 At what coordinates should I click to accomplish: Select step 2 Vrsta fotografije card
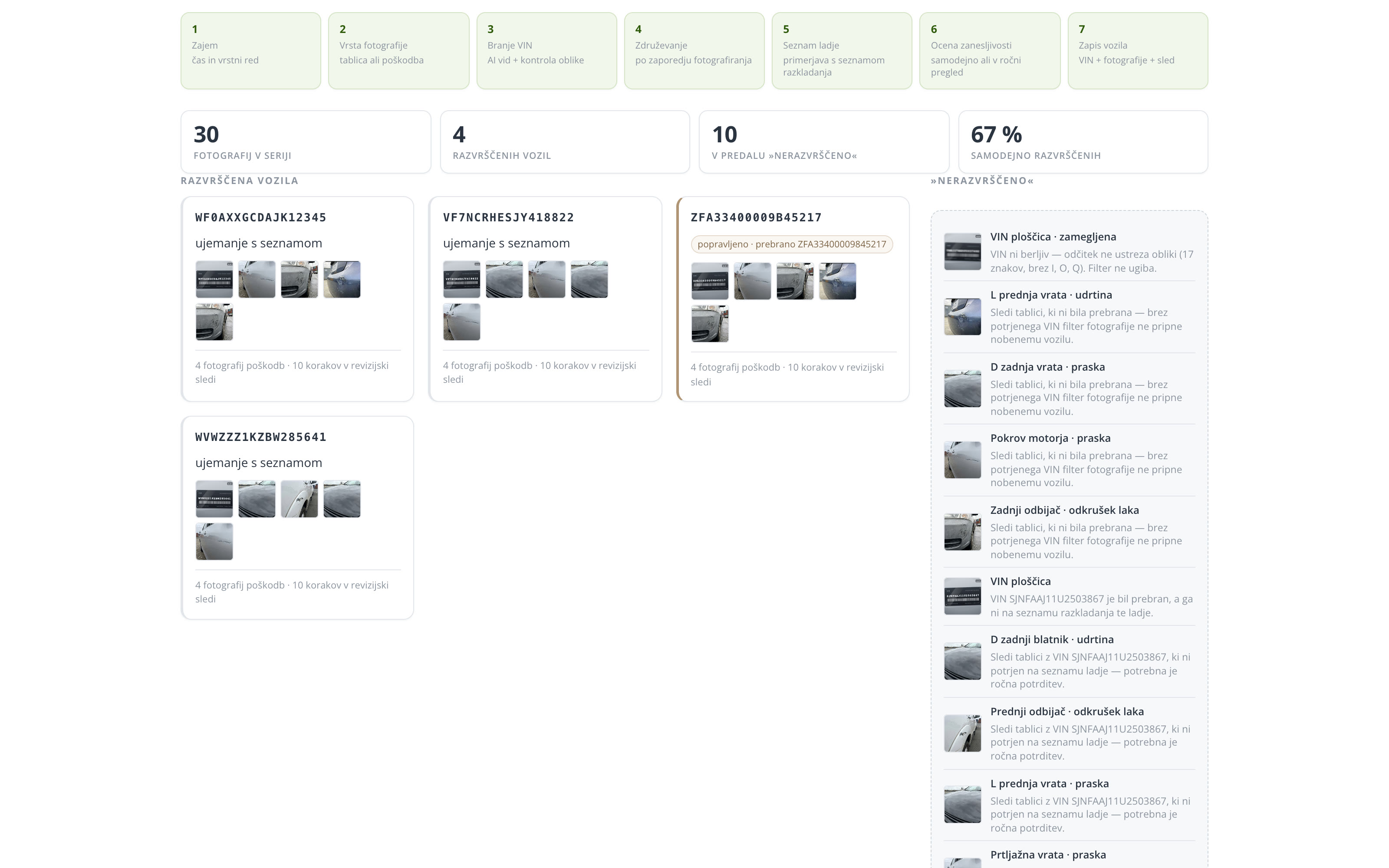[x=398, y=51]
